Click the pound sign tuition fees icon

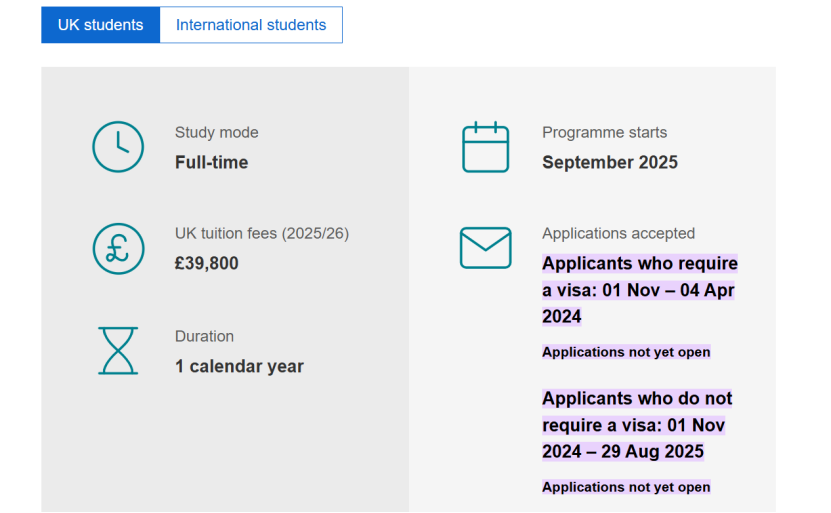[x=118, y=248]
